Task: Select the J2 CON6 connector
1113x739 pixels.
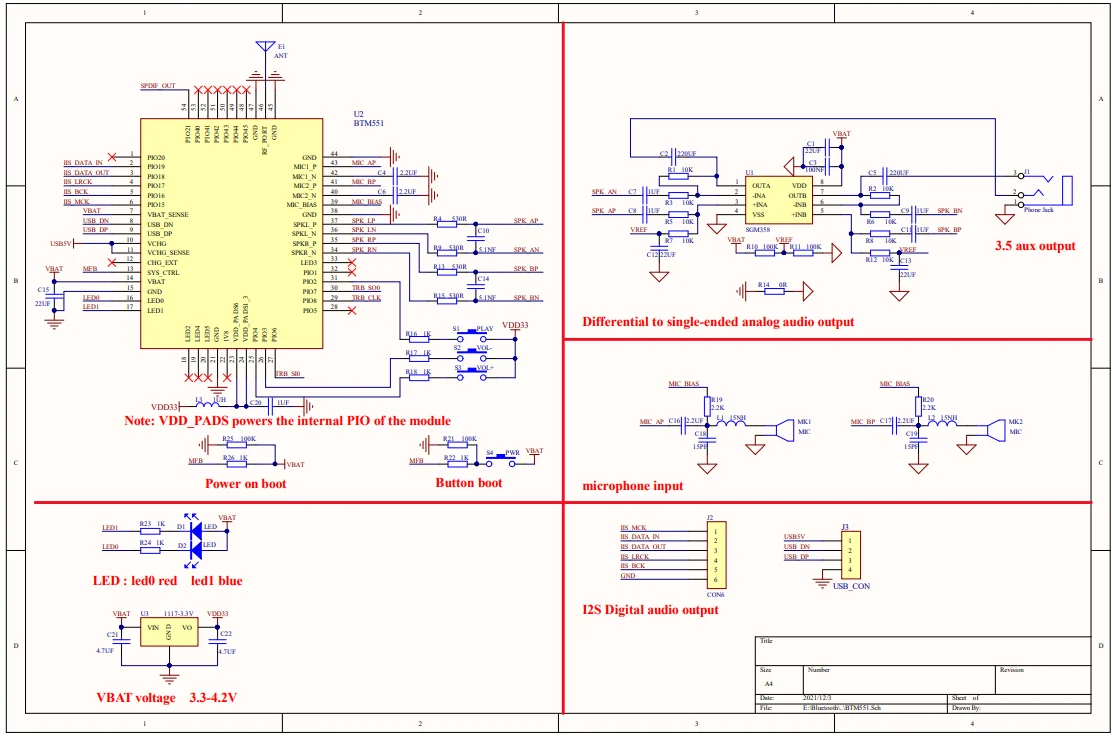Action: click(716, 555)
